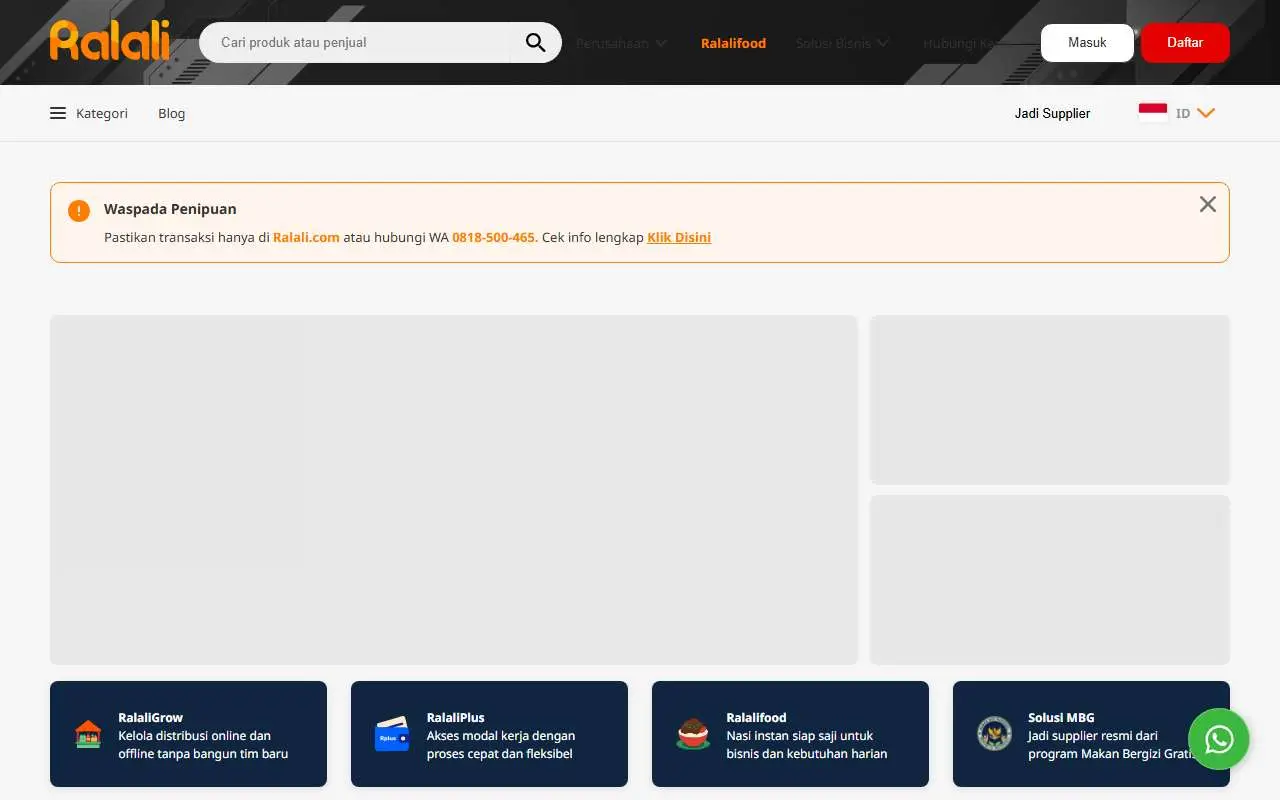Open the Ralali logo homepage
Screen dimensions: 1280x800
pyautogui.click(x=110, y=41)
